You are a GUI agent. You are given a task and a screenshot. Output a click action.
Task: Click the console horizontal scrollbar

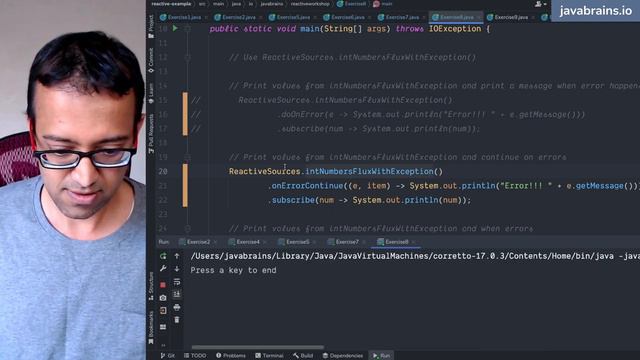pyautogui.click(x=258, y=347)
